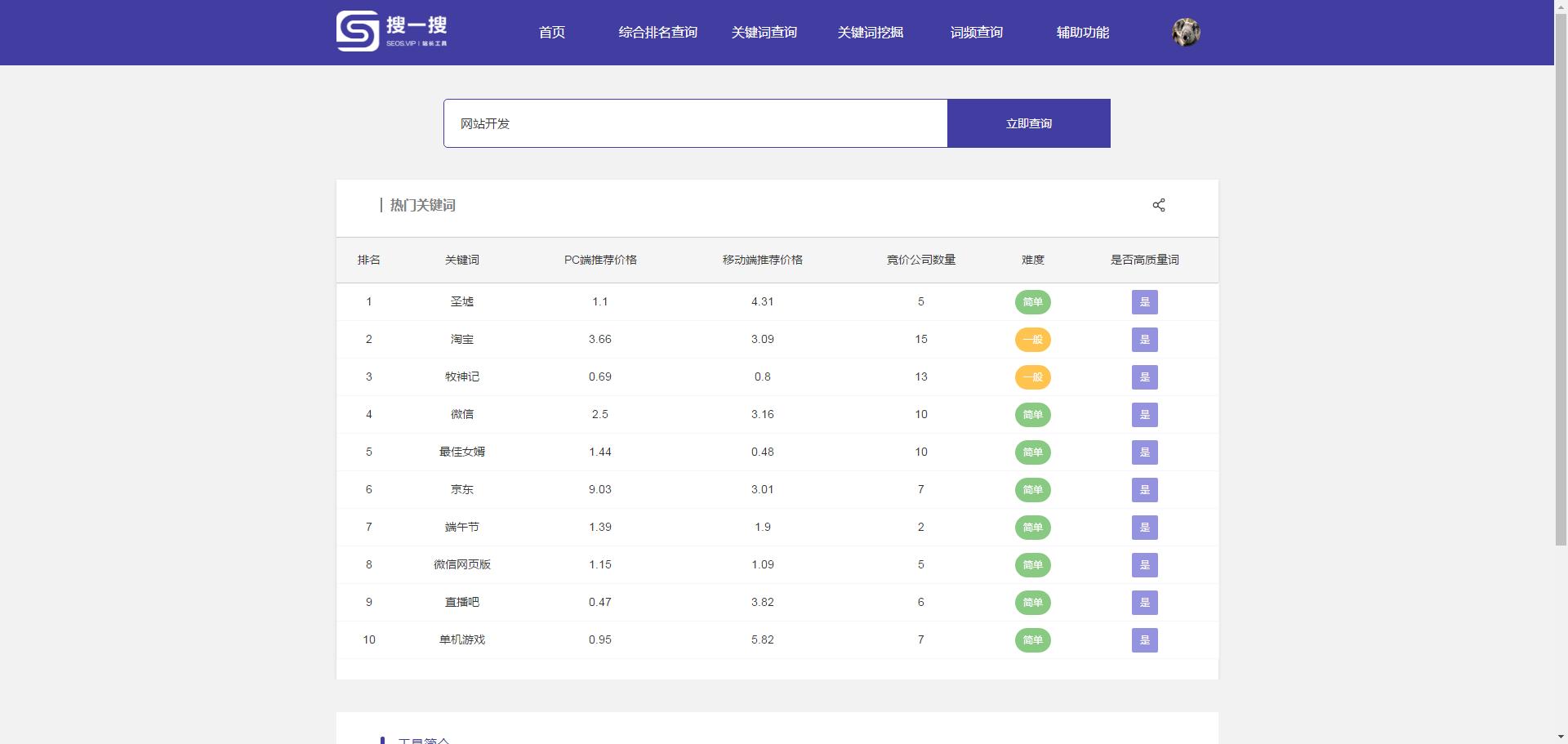Open the share icon beside 热门关键词
This screenshot has width=1568, height=744.
coord(1159,205)
